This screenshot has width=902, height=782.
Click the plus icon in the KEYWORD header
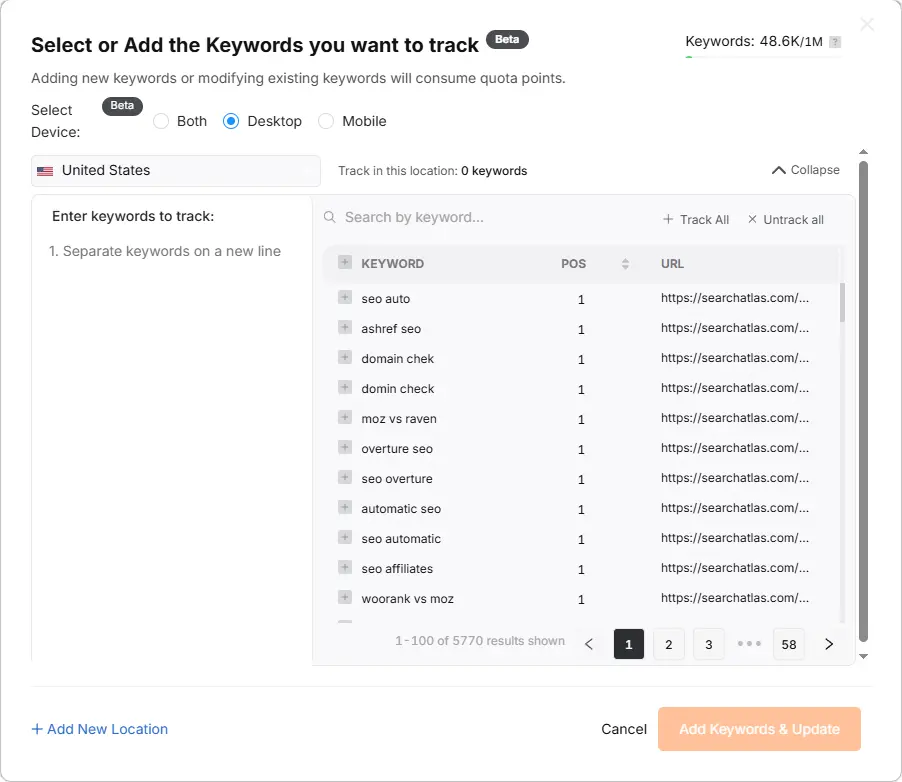tap(343, 263)
